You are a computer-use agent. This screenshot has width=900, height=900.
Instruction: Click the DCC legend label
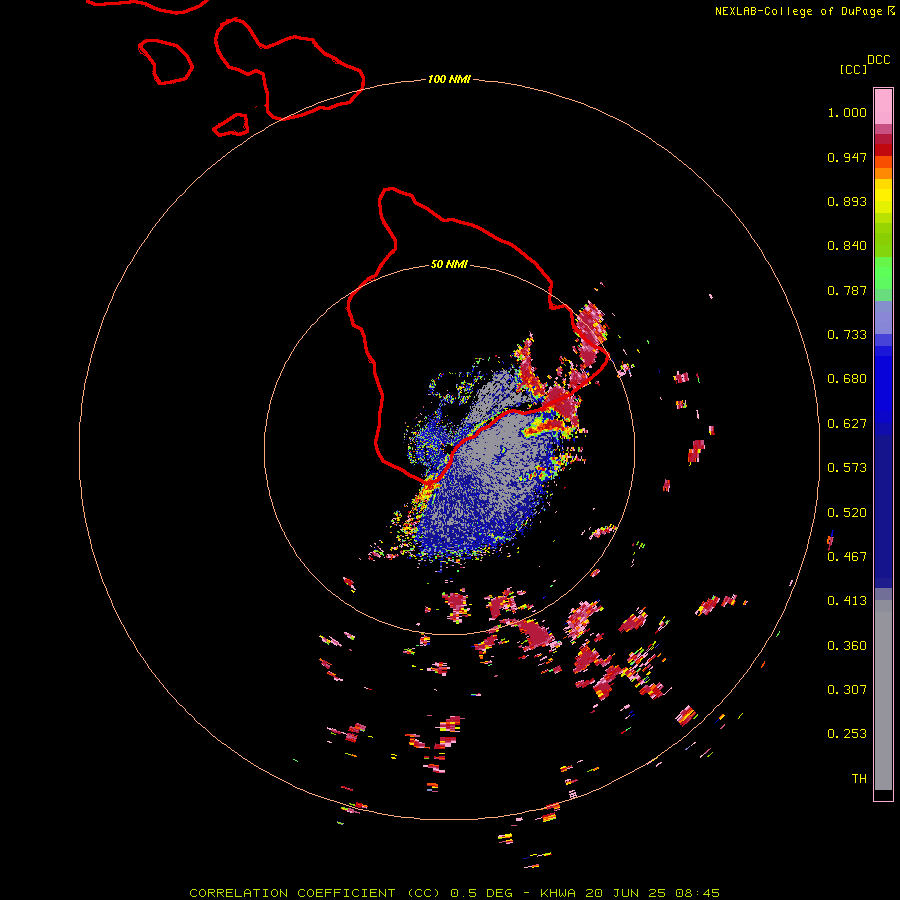pos(878,60)
